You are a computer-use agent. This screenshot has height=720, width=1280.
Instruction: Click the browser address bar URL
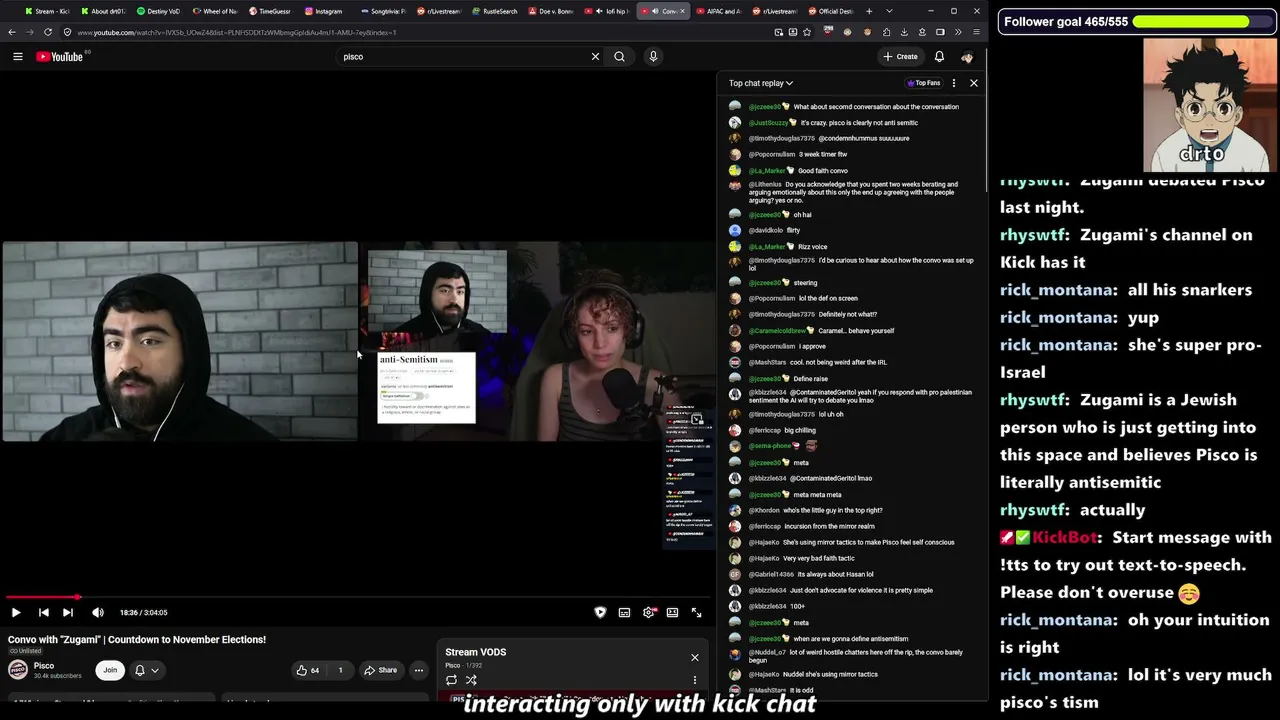coord(237,32)
